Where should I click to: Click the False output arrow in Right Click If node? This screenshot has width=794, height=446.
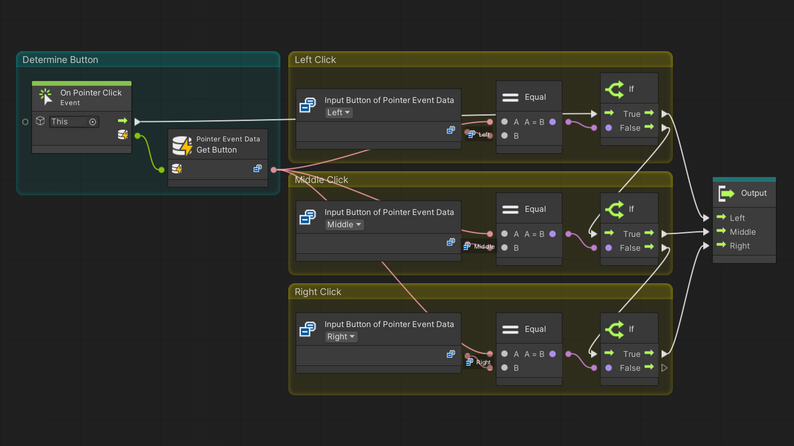[649, 367]
